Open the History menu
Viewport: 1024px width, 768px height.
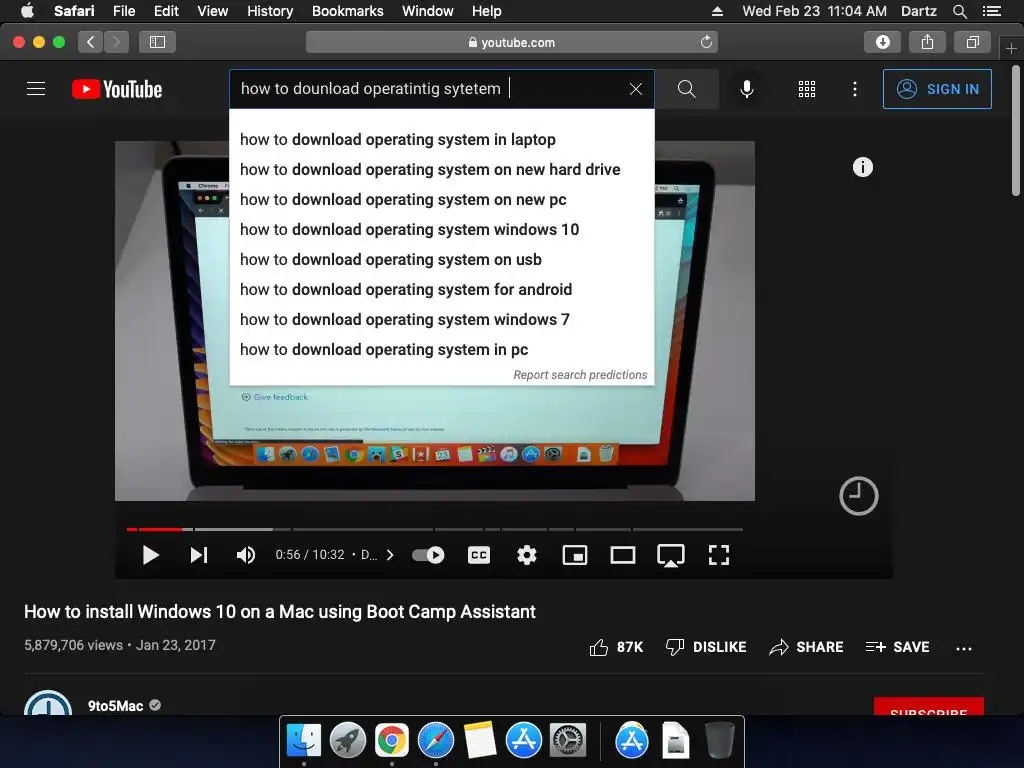(x=270, y=11)
